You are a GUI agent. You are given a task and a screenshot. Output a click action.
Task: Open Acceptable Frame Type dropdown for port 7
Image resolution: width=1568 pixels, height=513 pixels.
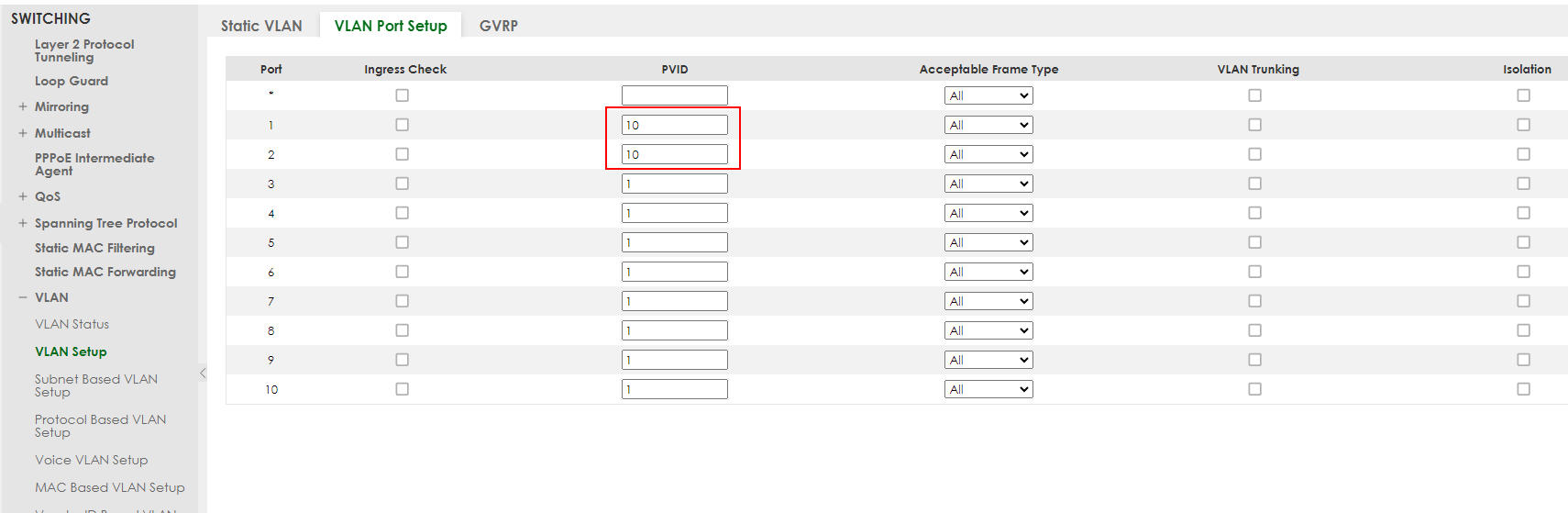[988, 301]
